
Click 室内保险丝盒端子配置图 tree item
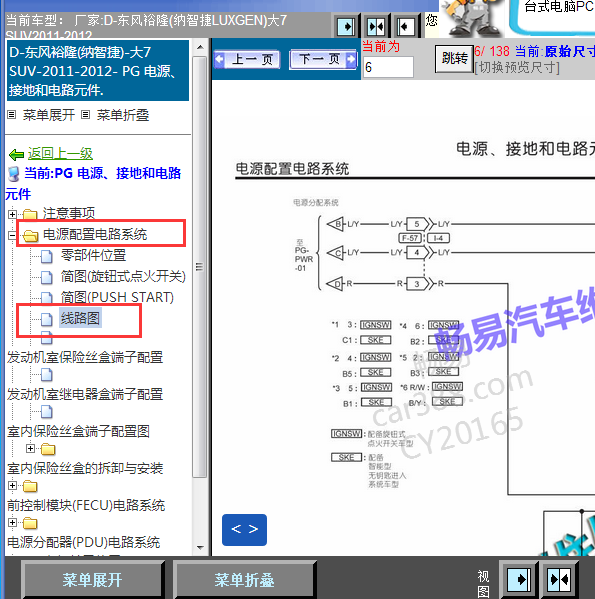click(78, 431)
